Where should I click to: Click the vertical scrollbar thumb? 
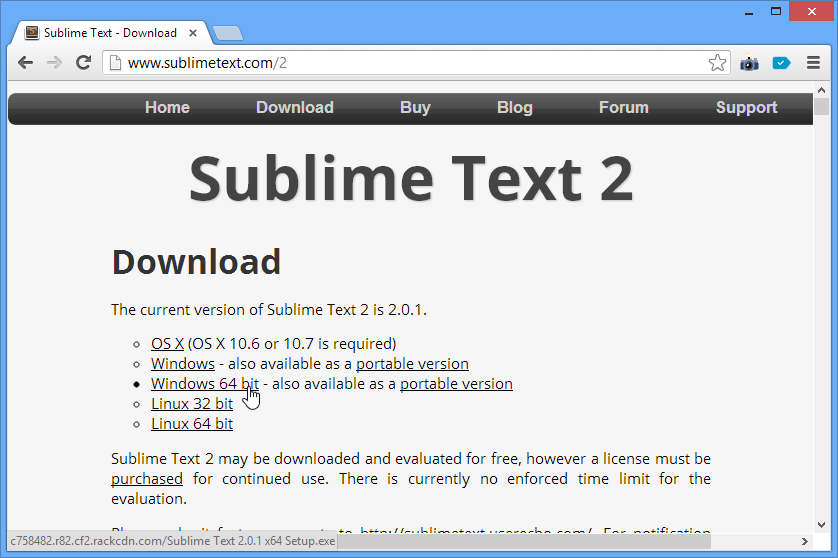pyautogui.click(x=821, y=106)
